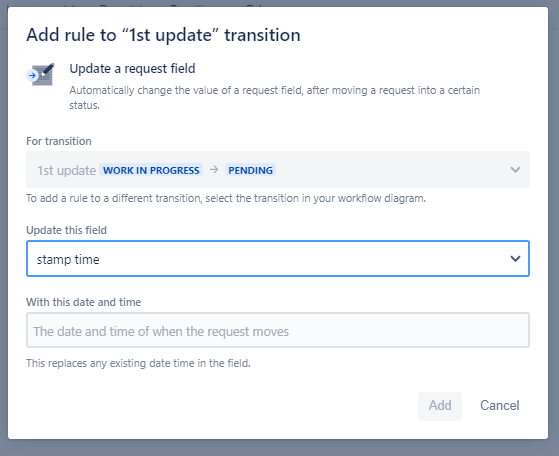Click the Update a request field heading
Image resolution: width=559 pixels, height=456 pixels.
(132, 68)
